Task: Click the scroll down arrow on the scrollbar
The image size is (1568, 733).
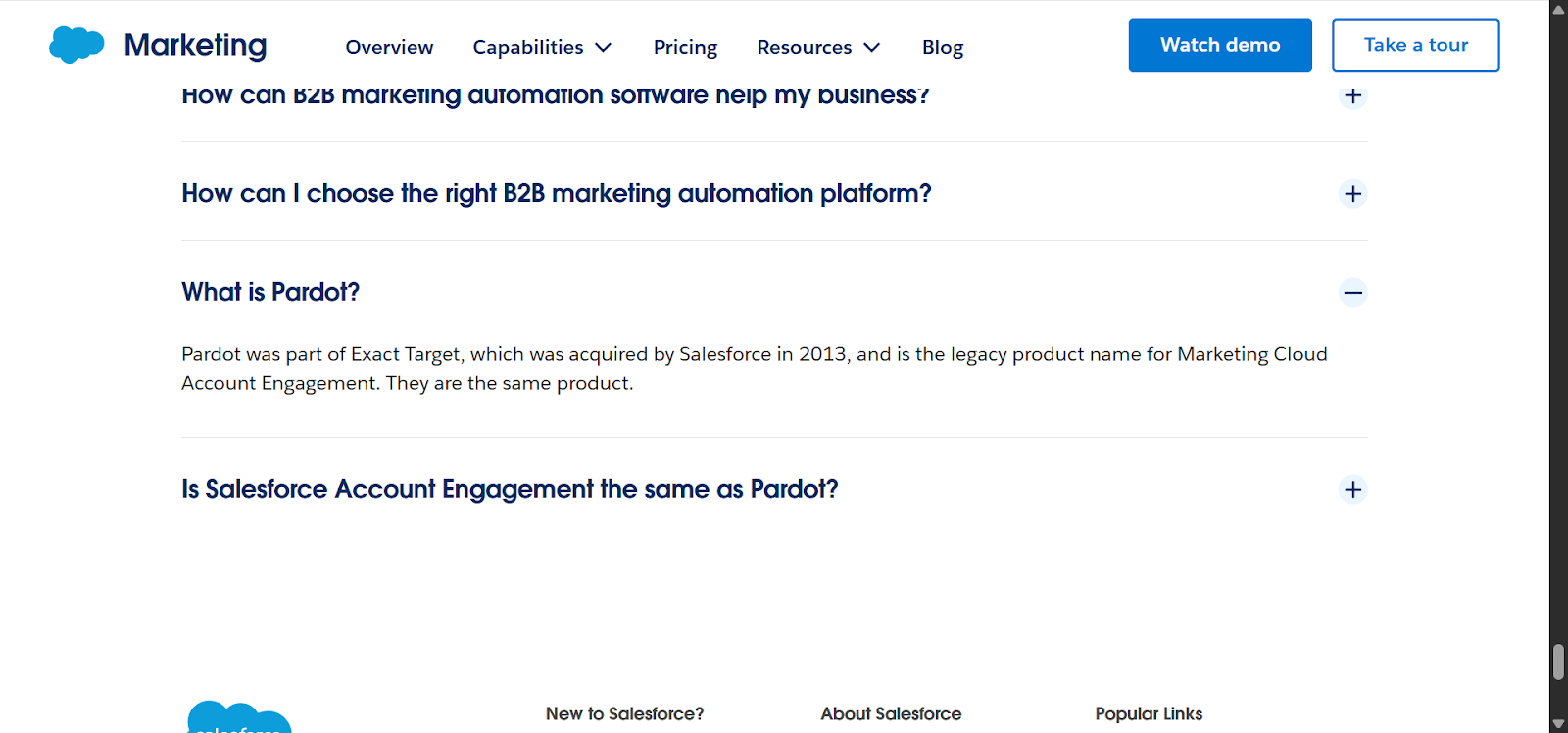Action: tap(1558, 724)
